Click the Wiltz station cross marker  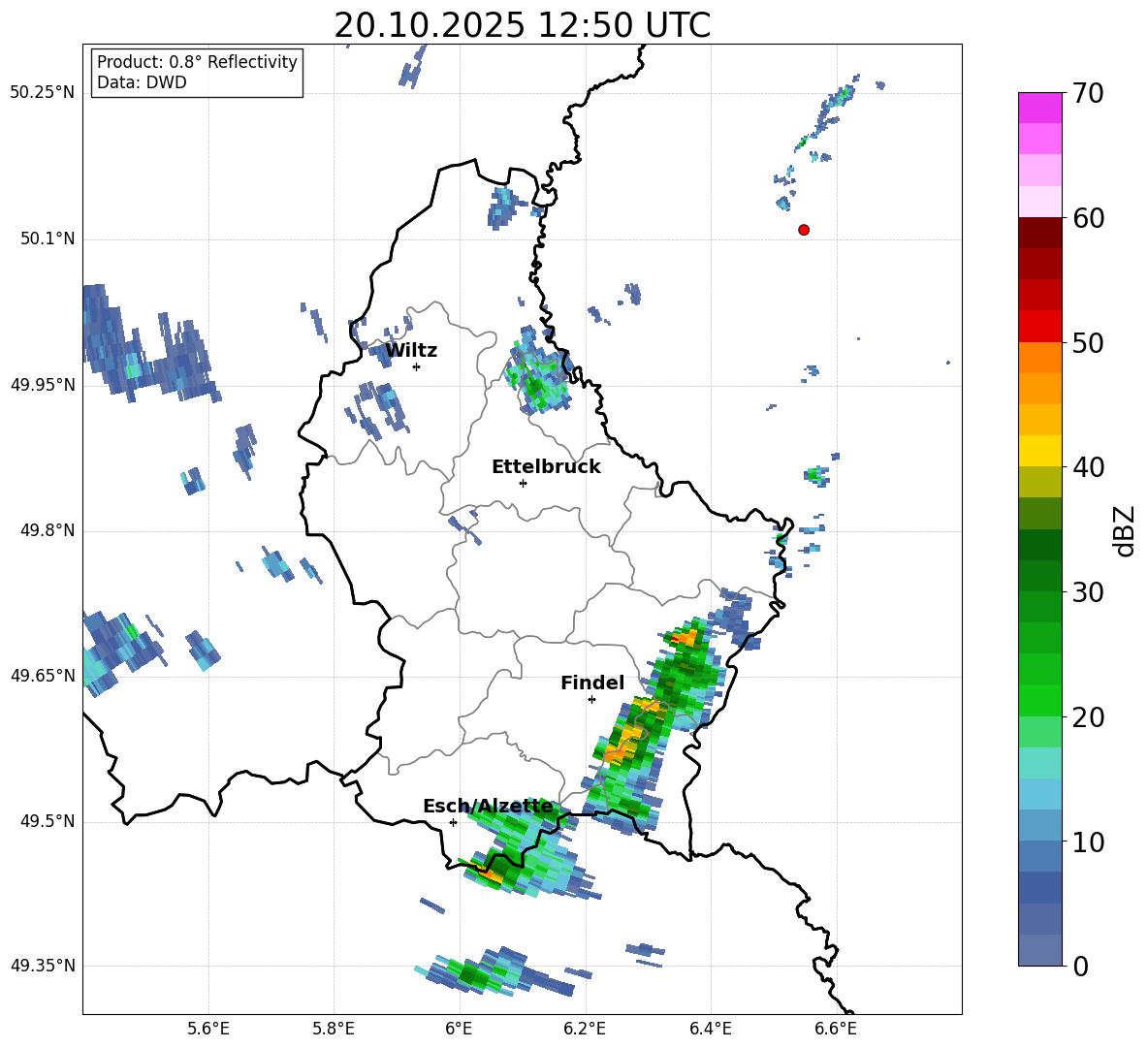(416, 366)
